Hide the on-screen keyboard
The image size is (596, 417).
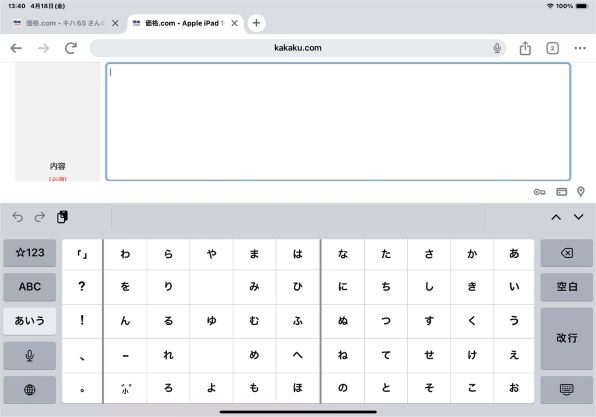(566, 390)
